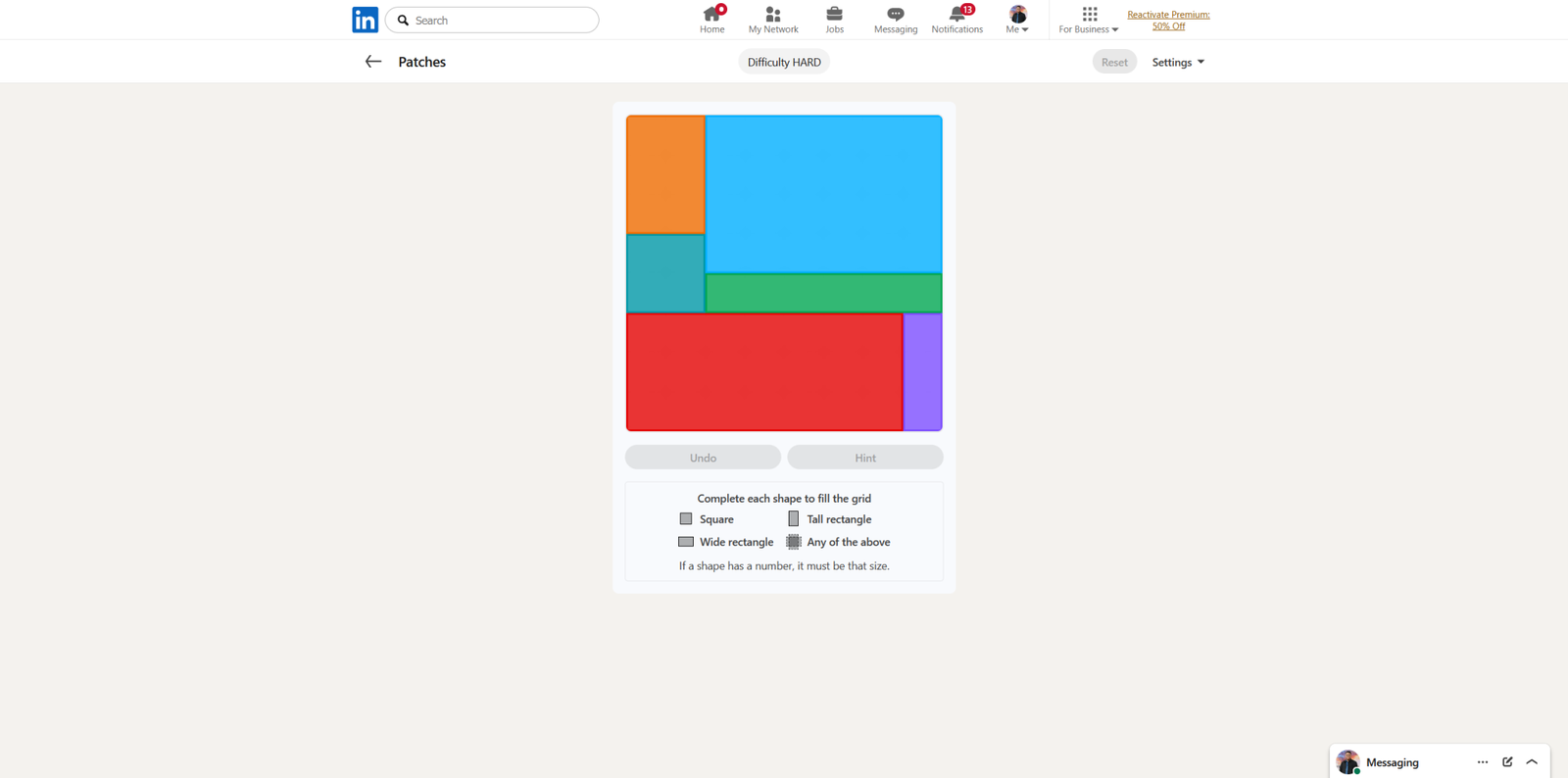Expand the Me profile menu

pyautogui.click(x=1017, y=20)
